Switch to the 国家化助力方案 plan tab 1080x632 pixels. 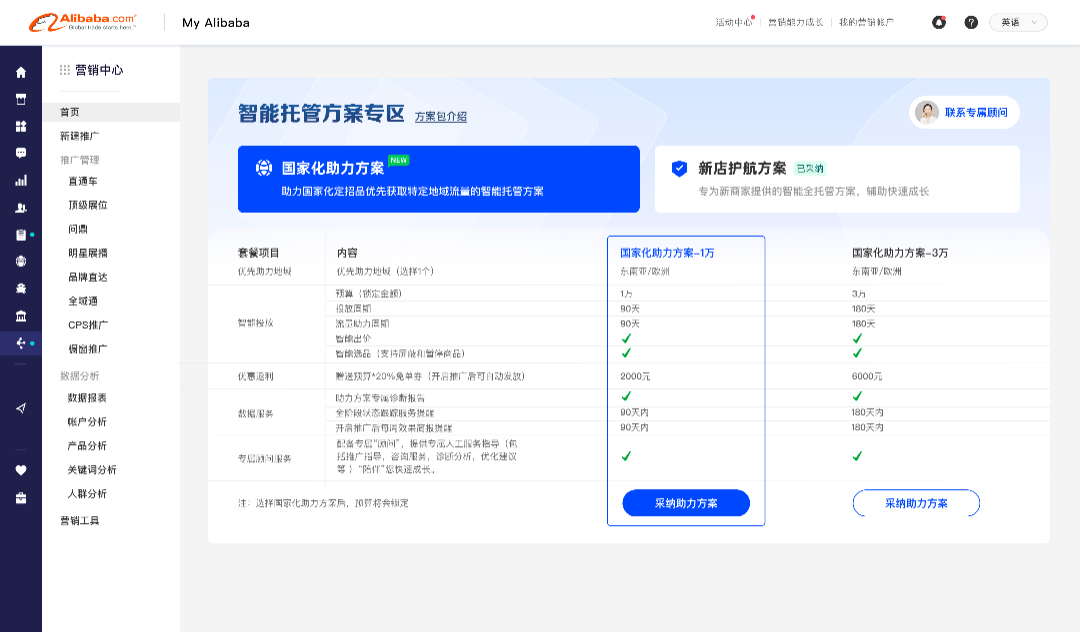pos(439,179)
